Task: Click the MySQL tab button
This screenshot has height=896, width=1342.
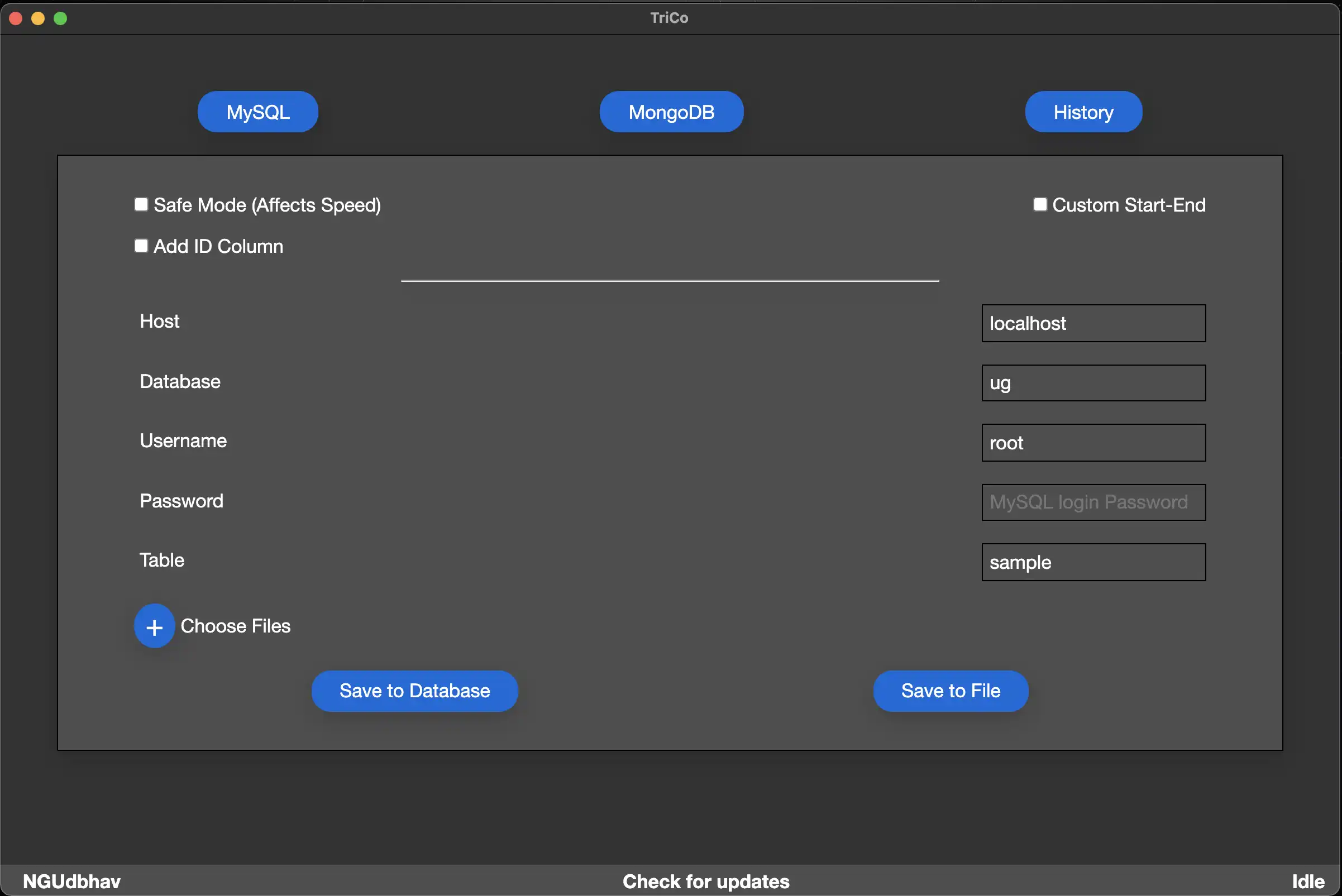Action: pos(258,111)
